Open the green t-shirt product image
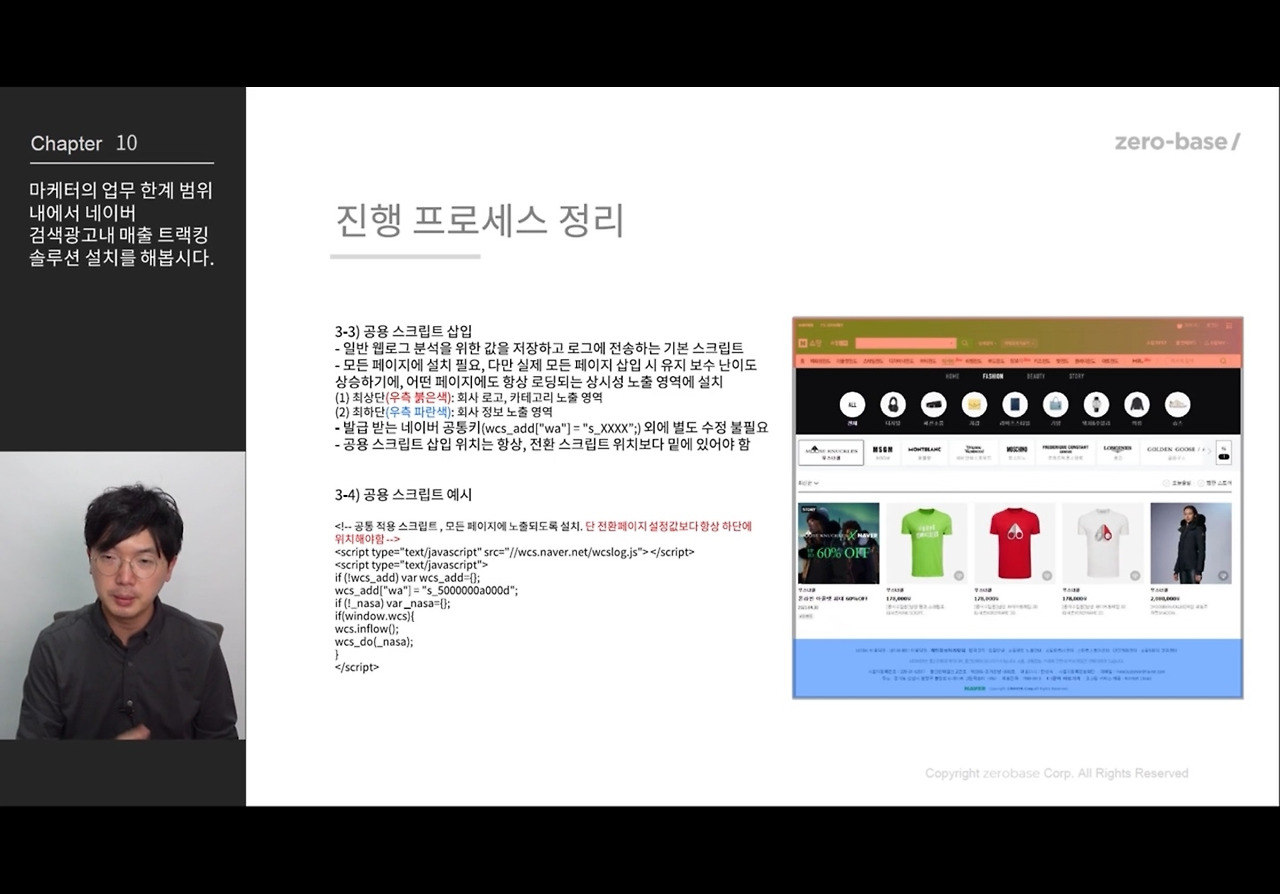This screenshot has width=1280, height=894. coord(926,543)
